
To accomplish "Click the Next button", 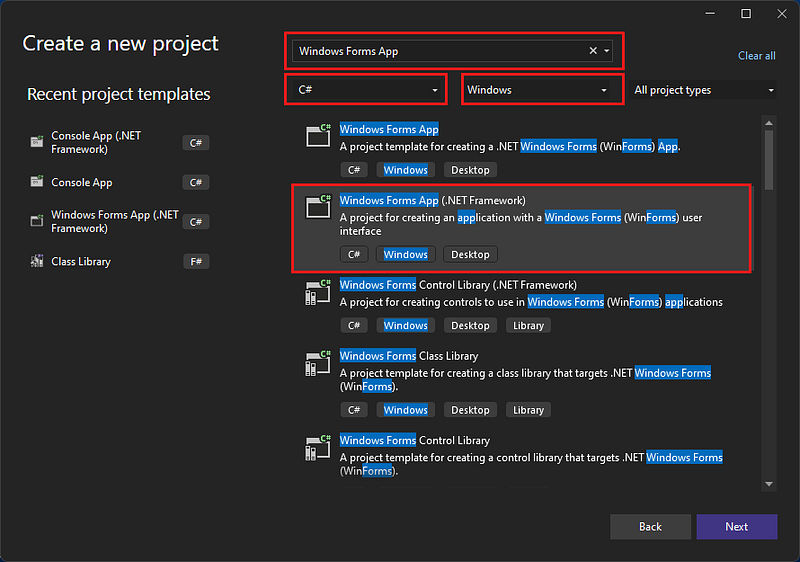I will (x=737, y=526).
